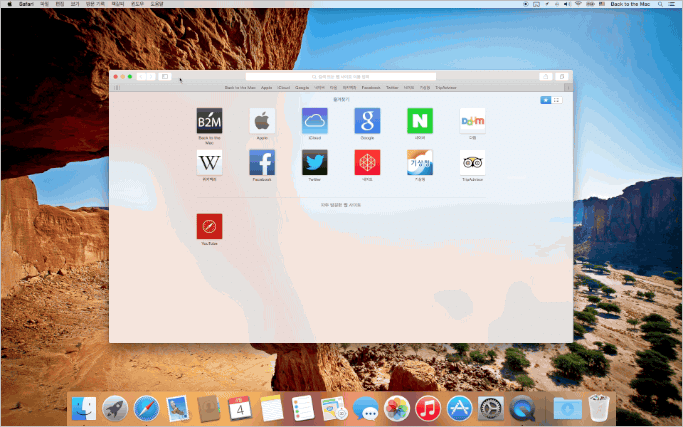
Task: Open the 도움말 (Help) menu
Action: point(157,4)
